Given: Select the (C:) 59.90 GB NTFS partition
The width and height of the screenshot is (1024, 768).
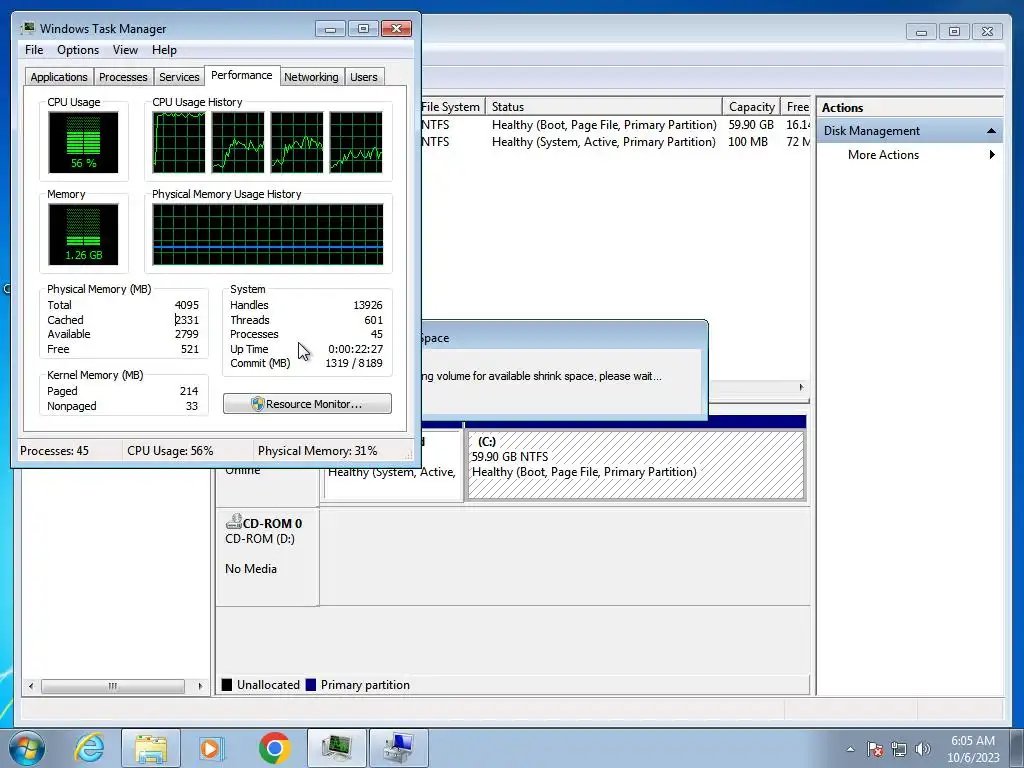Looking at the screenshot, I should point(635,464).
